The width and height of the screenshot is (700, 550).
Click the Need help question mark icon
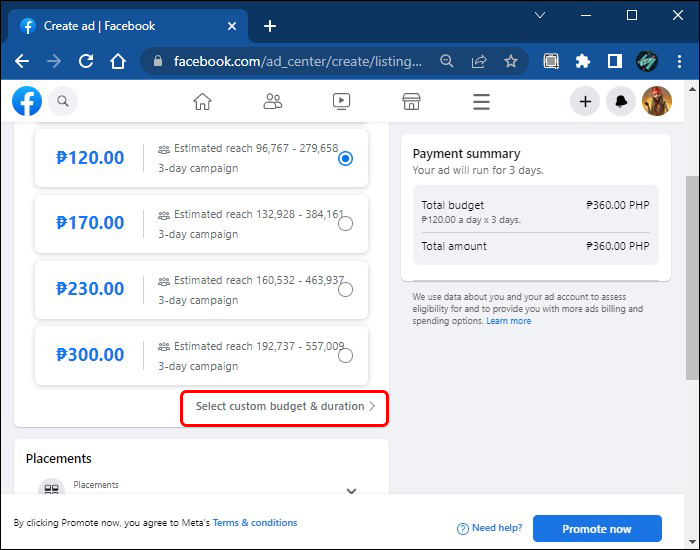click(x=462, y=529)
